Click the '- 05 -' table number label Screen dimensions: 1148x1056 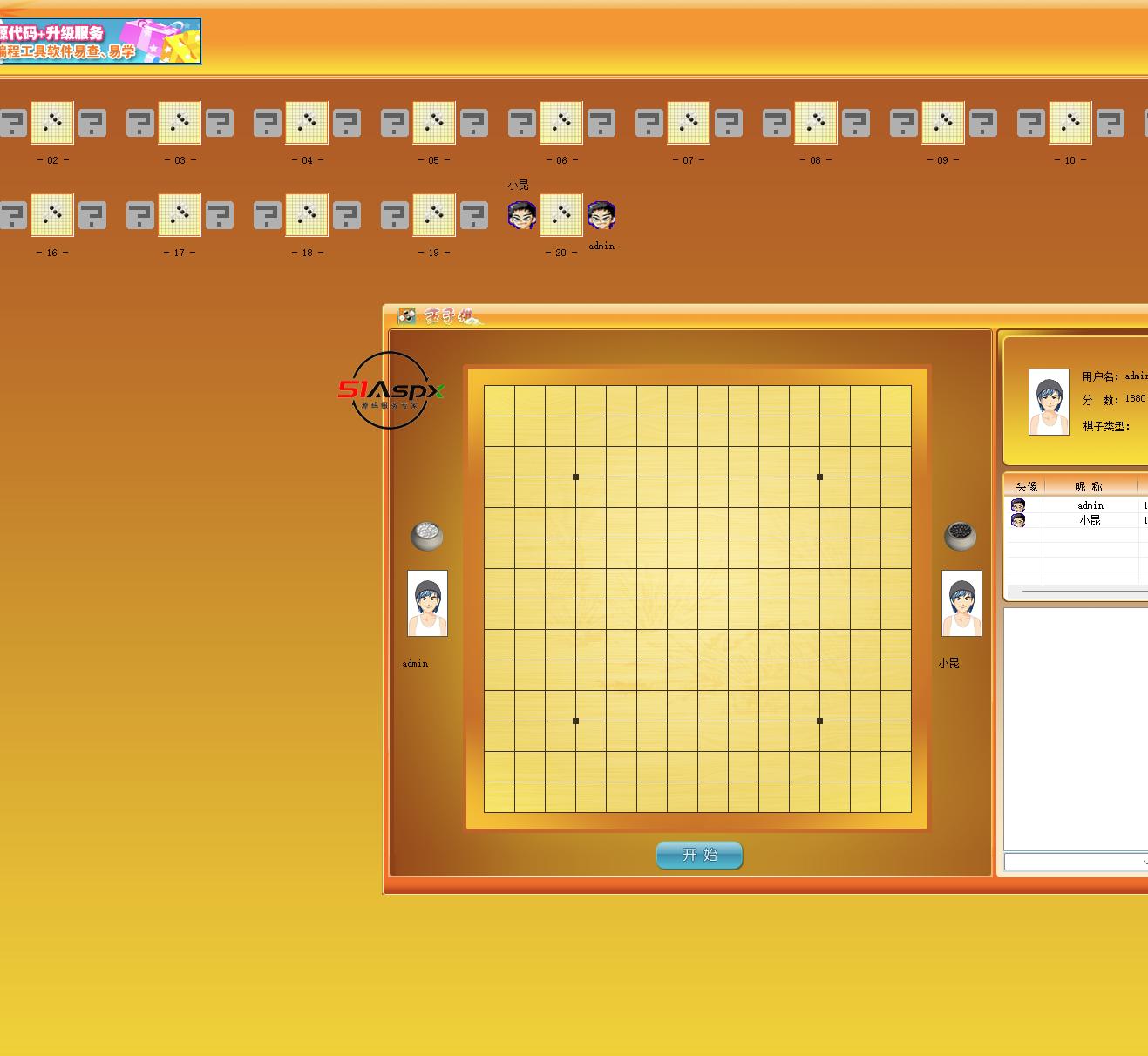(x=434, y=160)
